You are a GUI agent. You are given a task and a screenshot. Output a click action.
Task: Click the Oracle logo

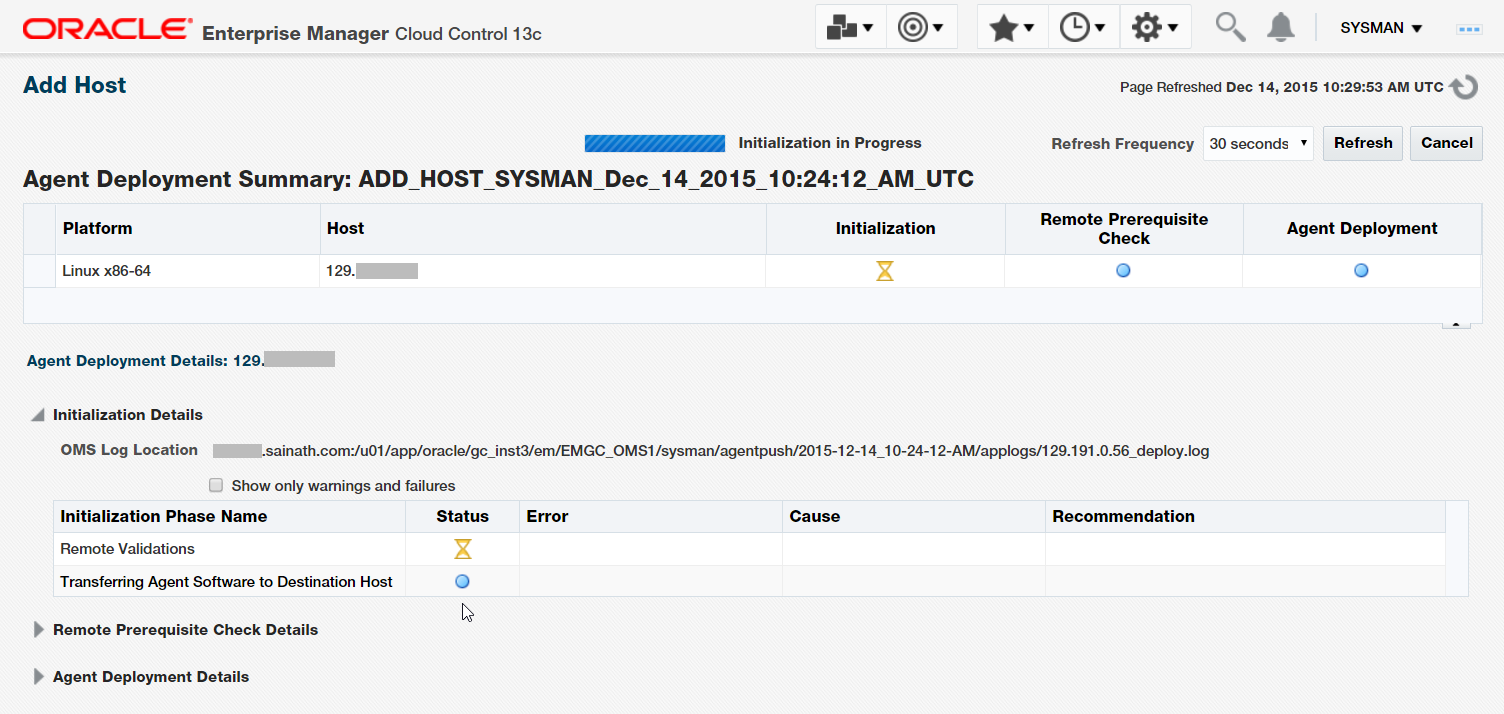(x=107, y=29)
